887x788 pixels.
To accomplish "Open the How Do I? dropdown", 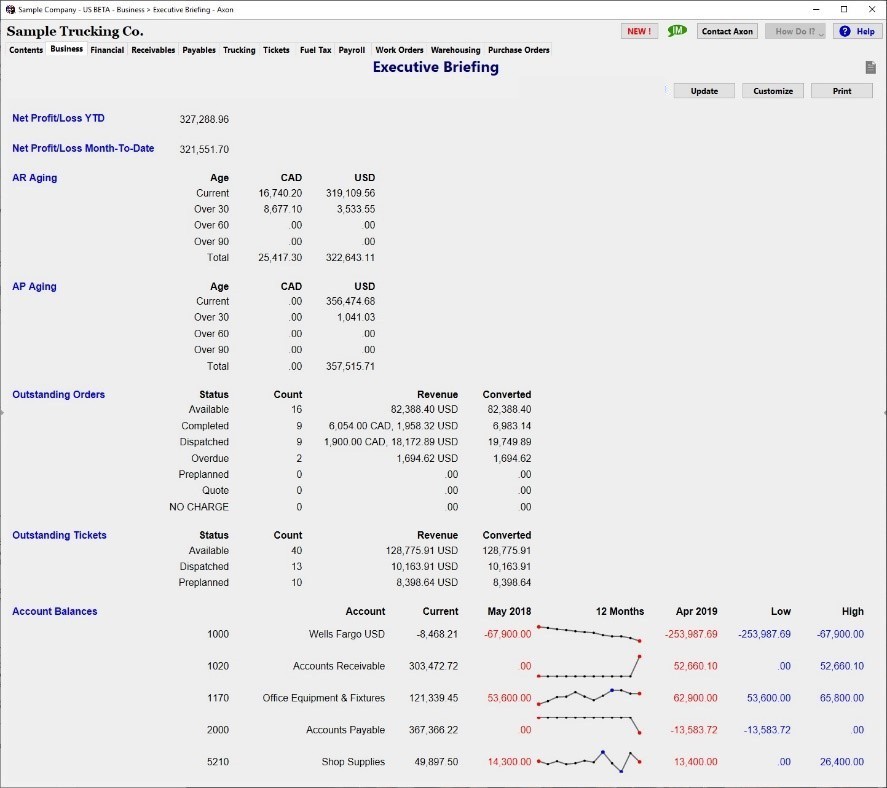I will pos(795,31).
